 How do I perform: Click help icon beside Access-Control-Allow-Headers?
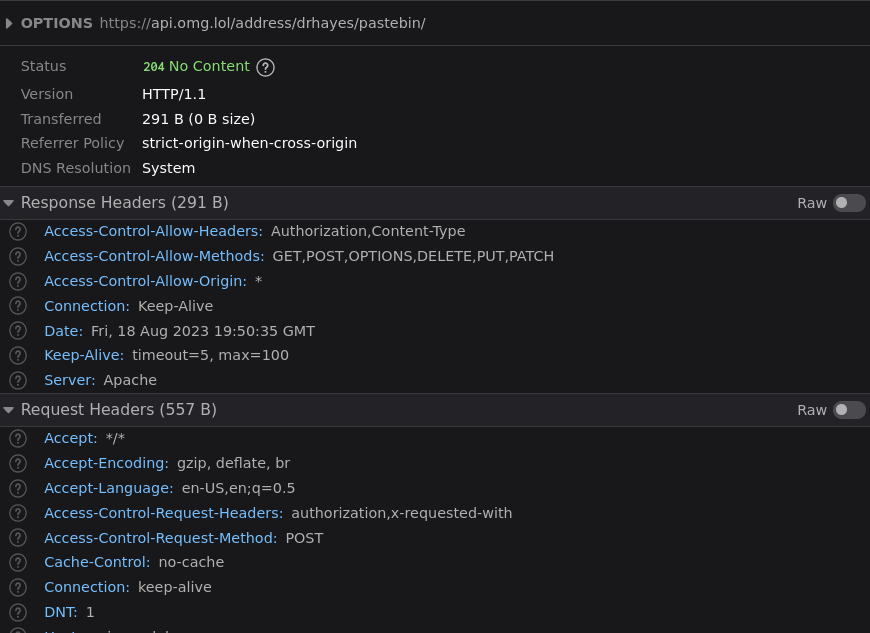tap(18, 231)
